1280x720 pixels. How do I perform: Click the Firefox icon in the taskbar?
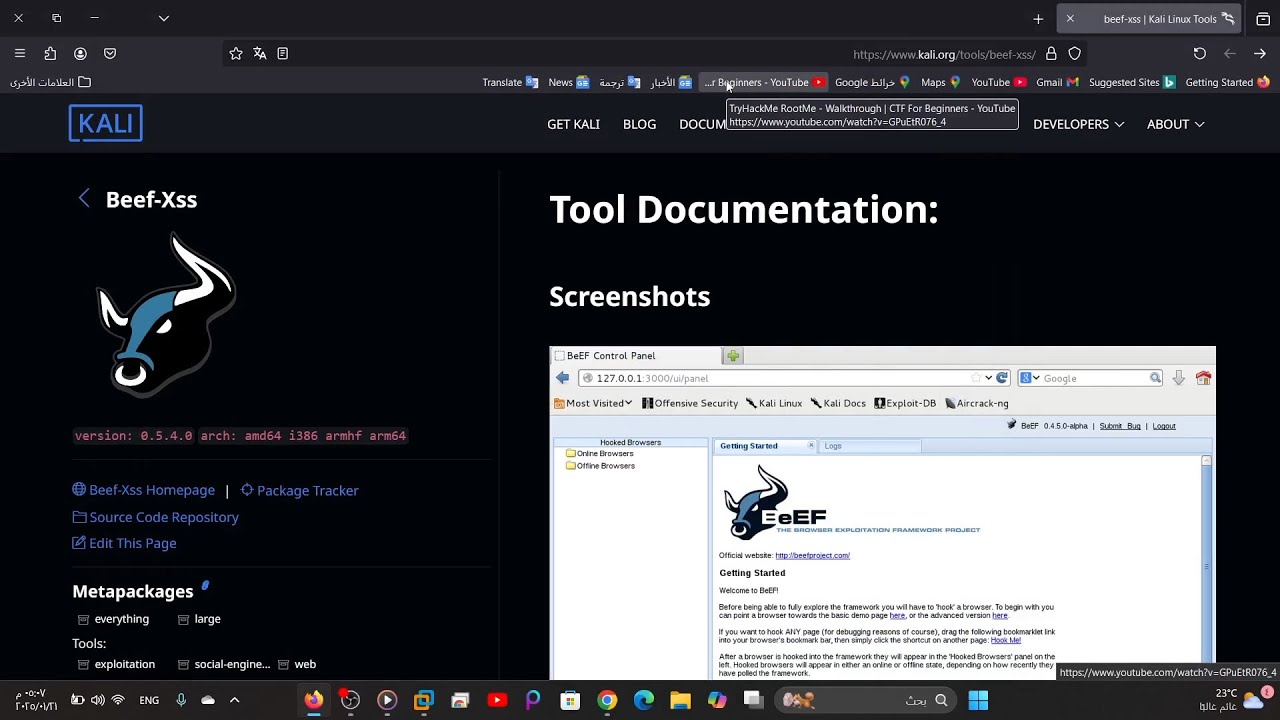[x=314, y=700]
